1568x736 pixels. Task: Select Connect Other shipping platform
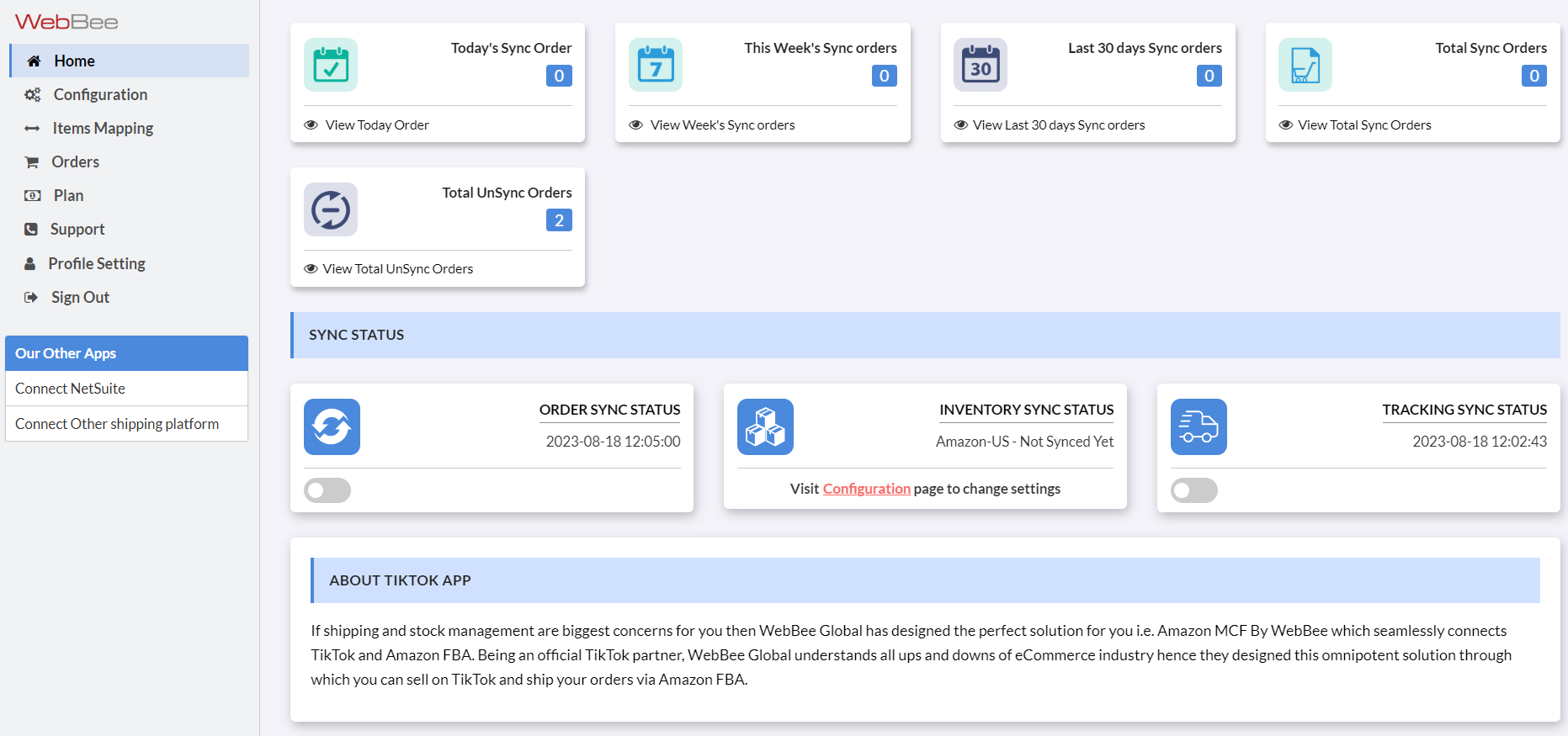117,424
